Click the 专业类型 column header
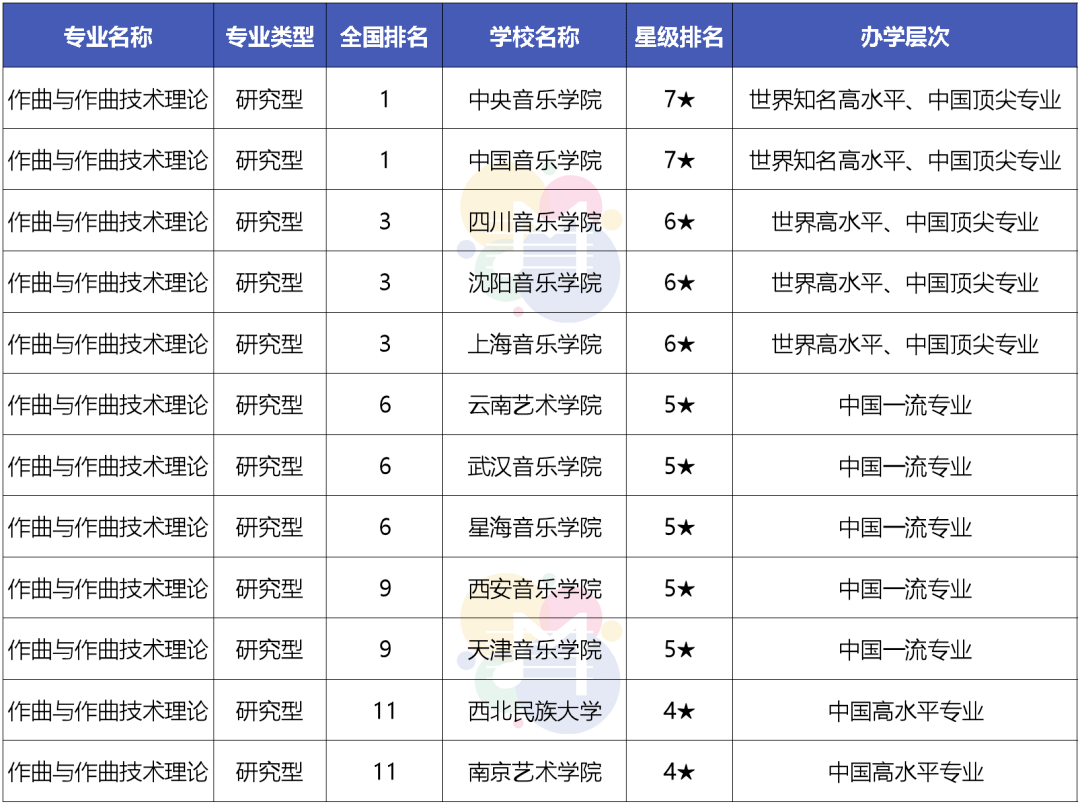The width and height of the screenshot is (1080, 806). (269, 37)
